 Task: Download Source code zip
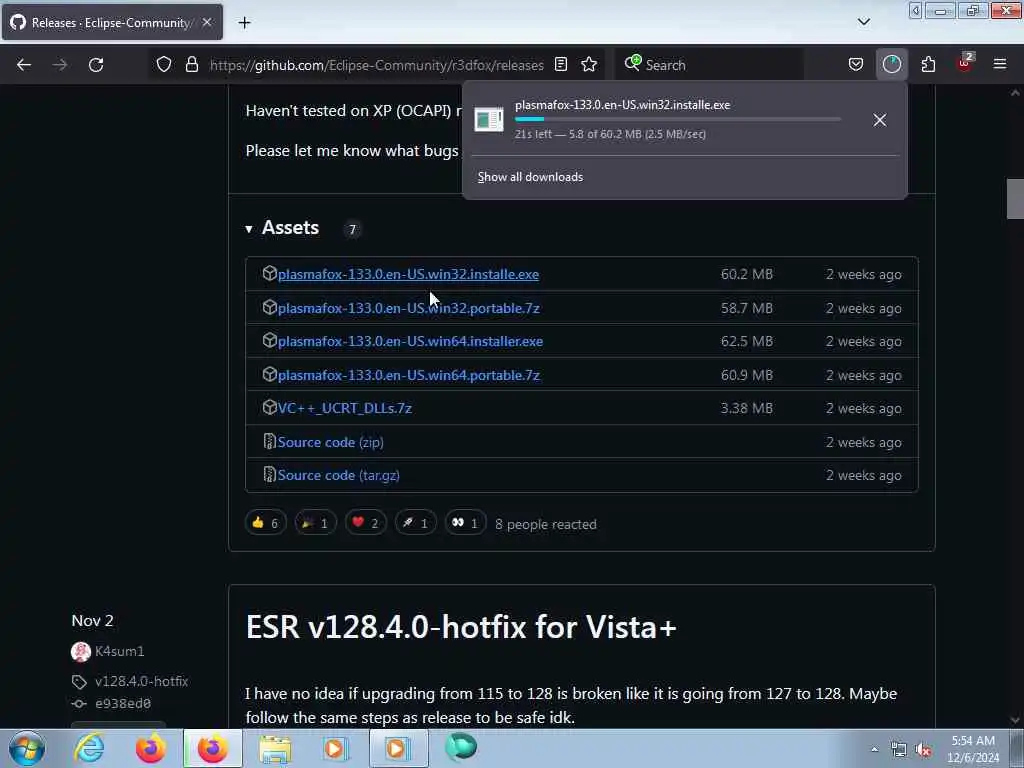[x=330, y=442]
